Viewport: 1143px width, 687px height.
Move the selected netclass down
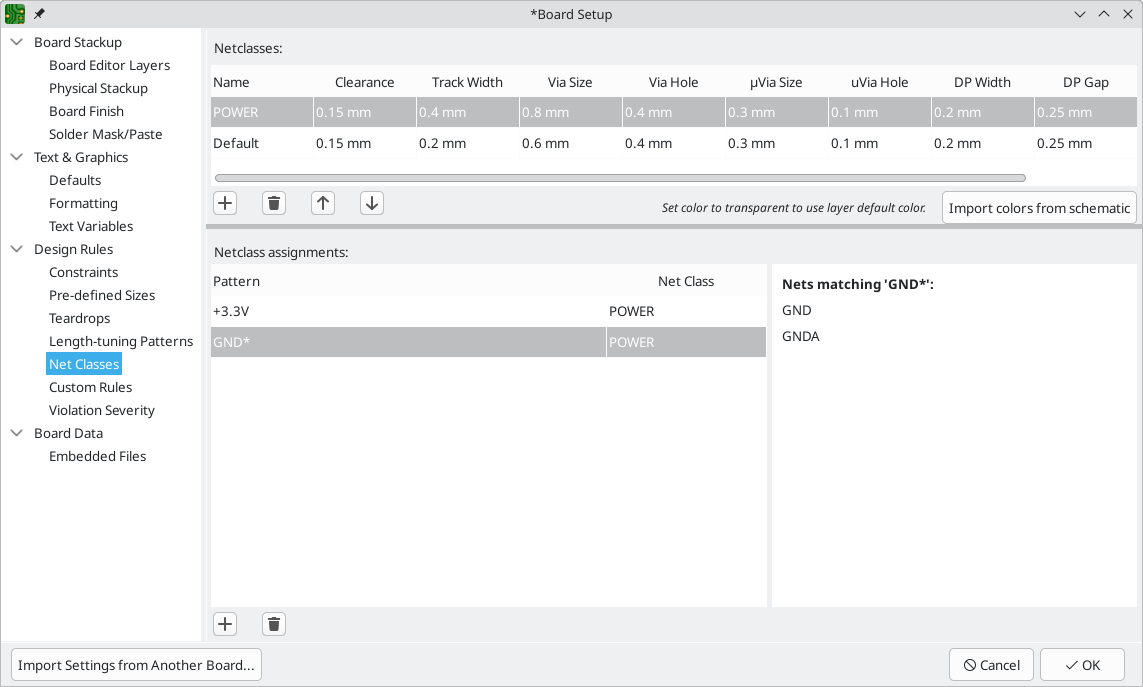tap(371, 202)
